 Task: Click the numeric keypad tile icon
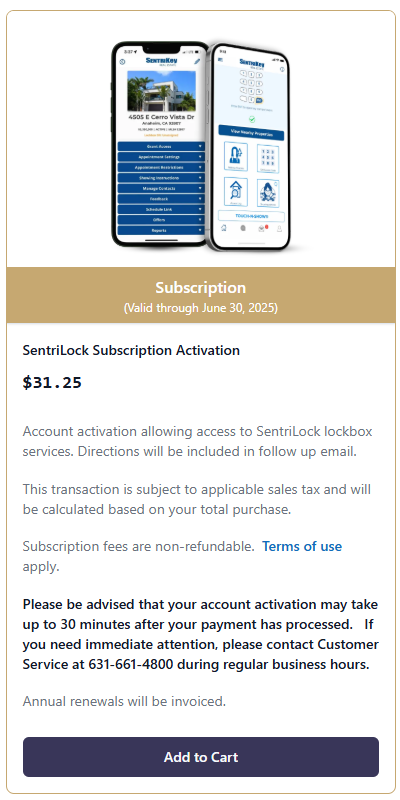[x=268, y=159]
